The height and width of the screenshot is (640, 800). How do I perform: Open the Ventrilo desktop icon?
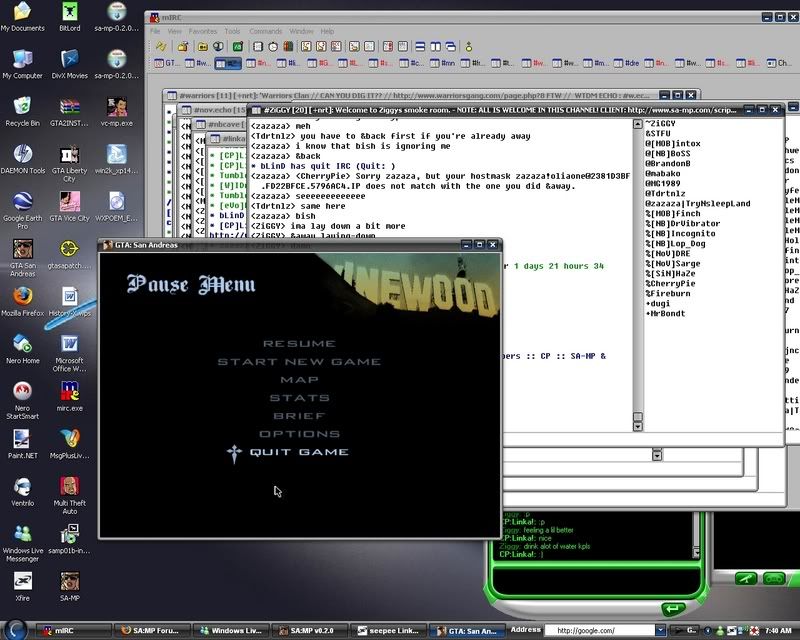click(22, 487)
